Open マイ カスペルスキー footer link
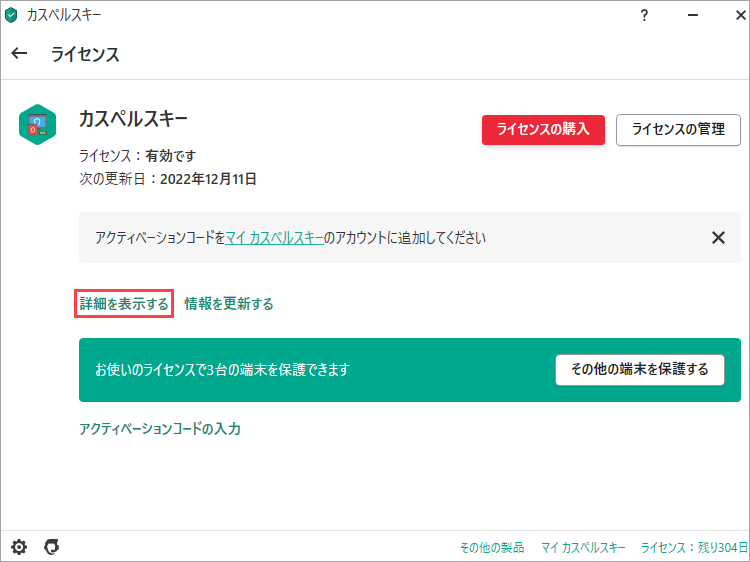This screenshot has height=562, width=750. click(583, 547)
